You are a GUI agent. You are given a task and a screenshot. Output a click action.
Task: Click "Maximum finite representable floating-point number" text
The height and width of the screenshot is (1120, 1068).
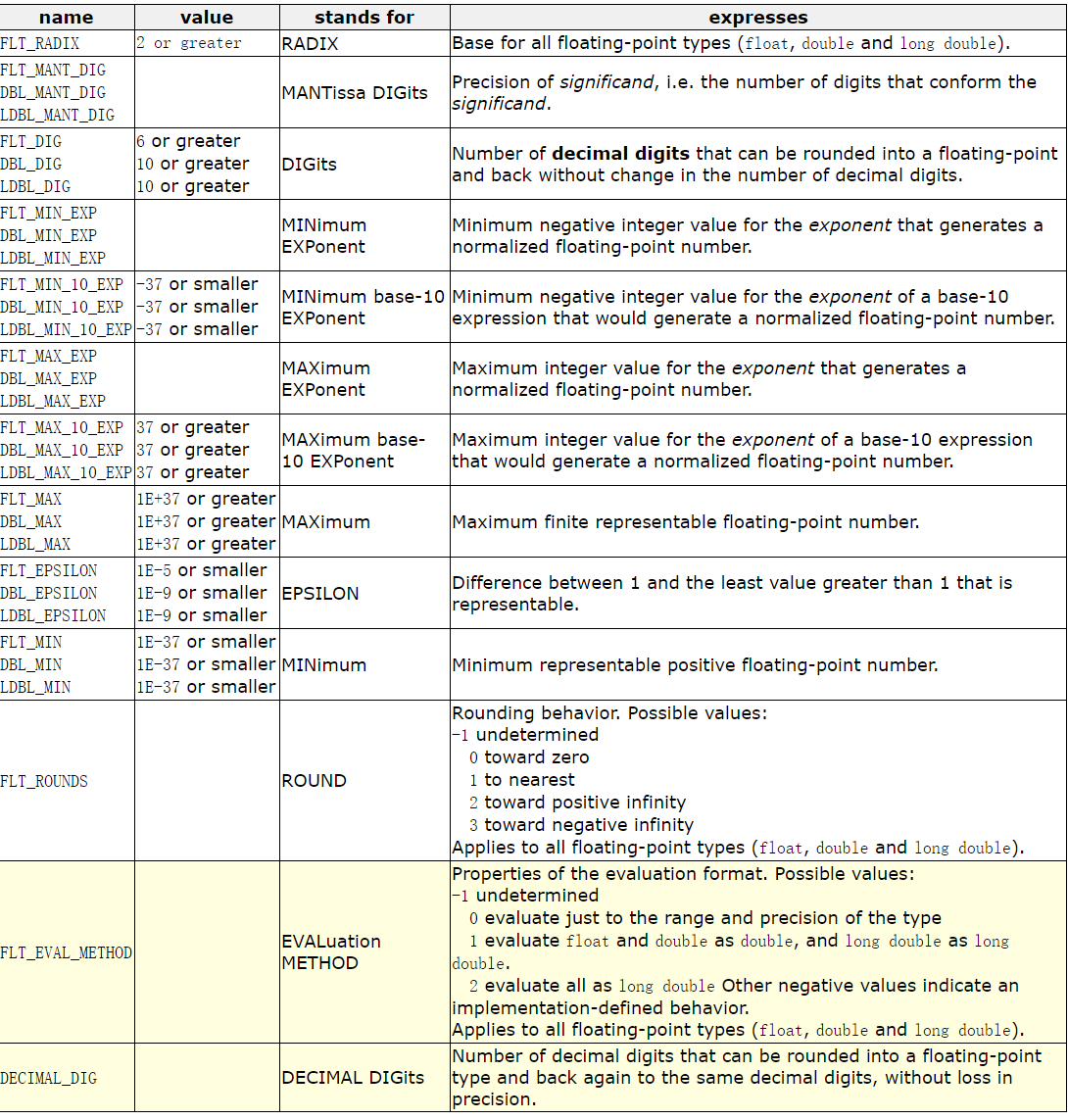686,522
